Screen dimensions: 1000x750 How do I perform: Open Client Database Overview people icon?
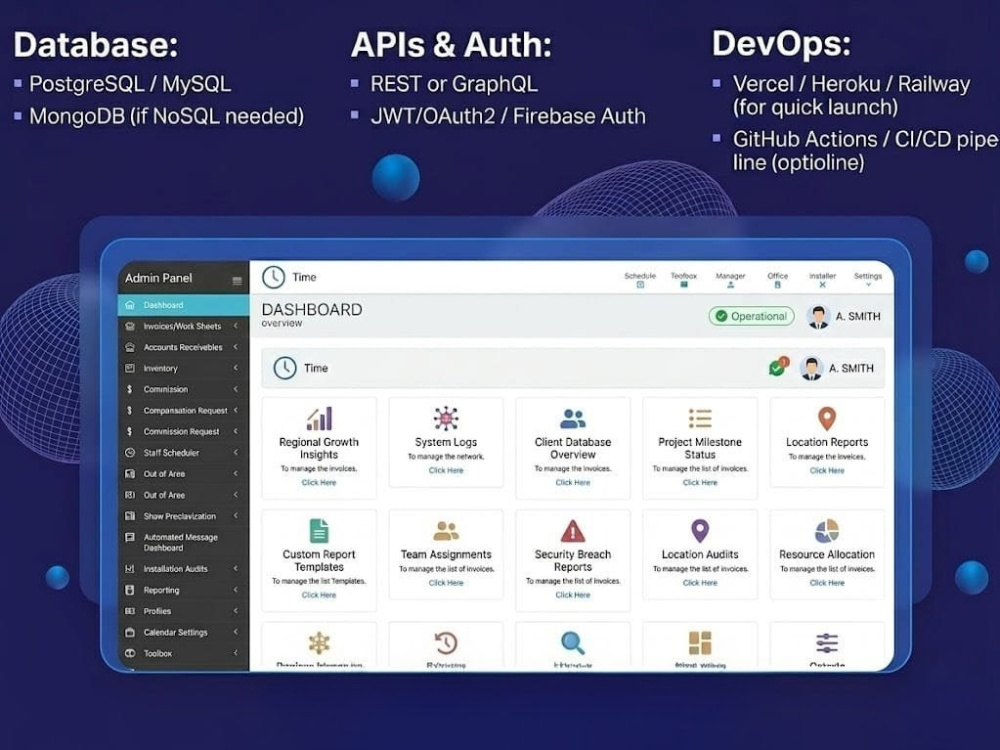coord(573,419)
